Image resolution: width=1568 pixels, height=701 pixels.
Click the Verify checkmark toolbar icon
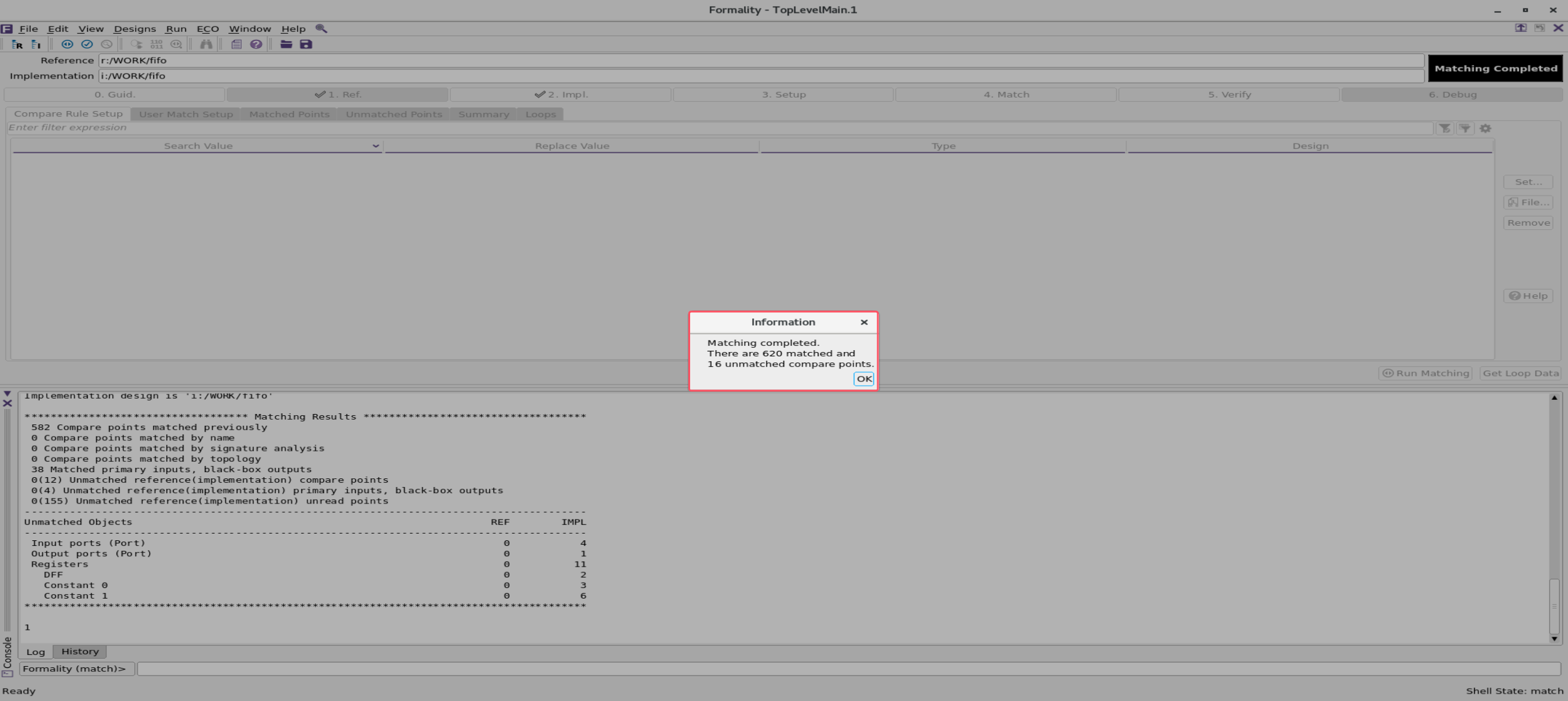click(x=87, y=44)
